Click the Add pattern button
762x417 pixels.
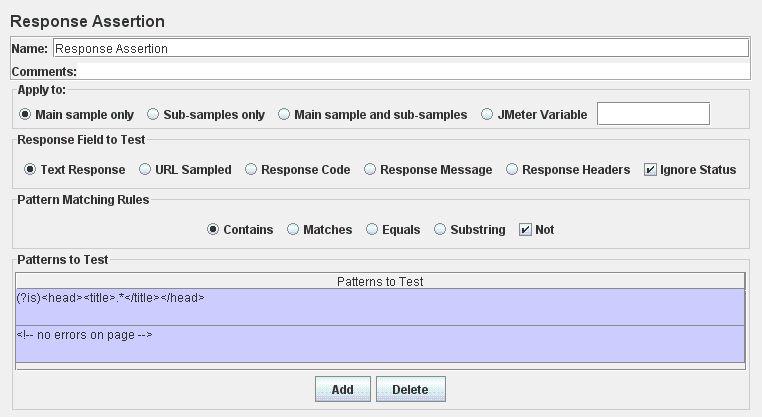342,389
